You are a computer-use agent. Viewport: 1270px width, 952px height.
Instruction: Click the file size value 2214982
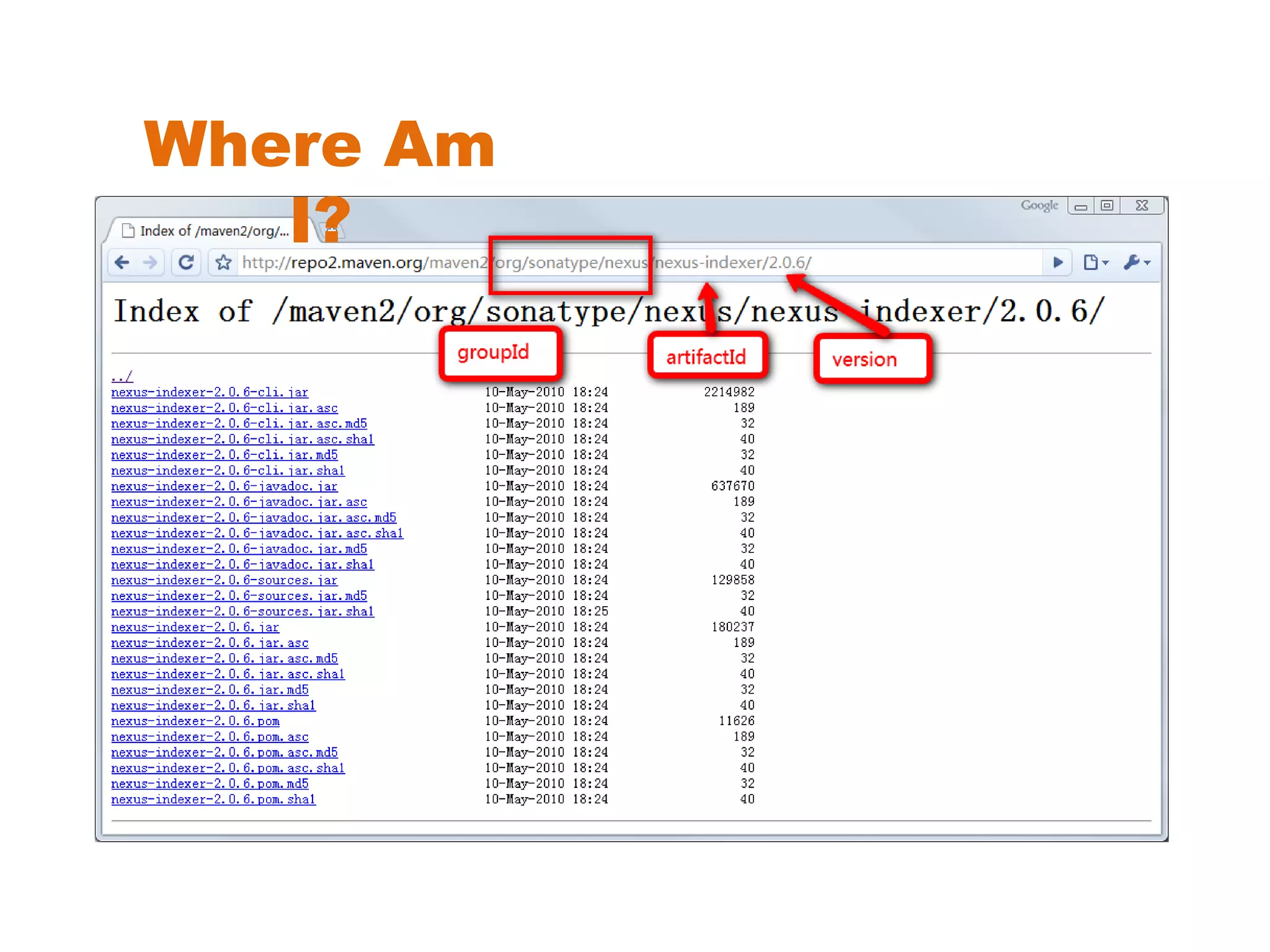[729, 392]
